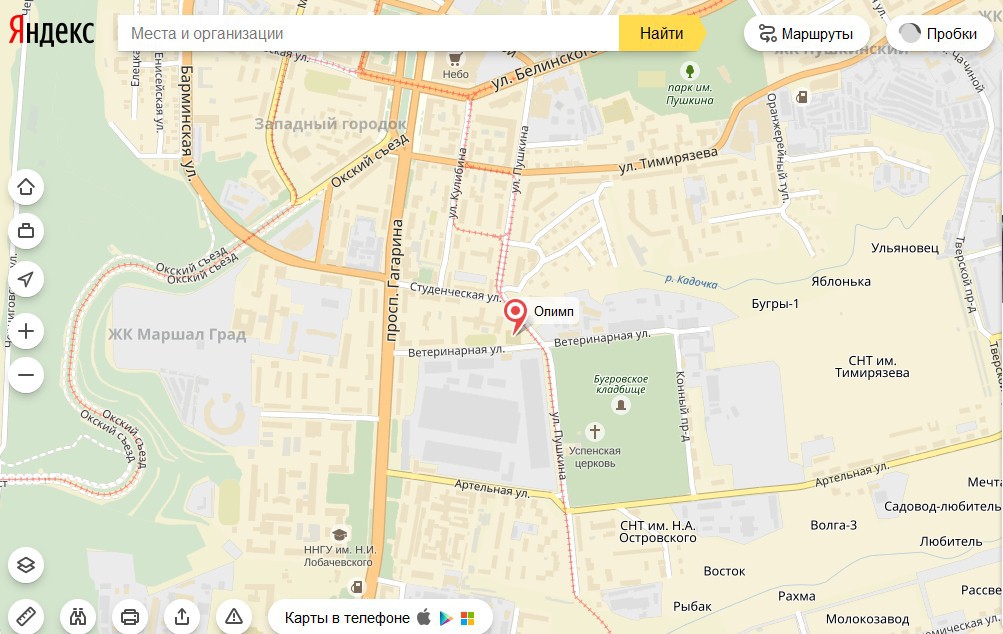Open the Маршруты route planner

(807, 33)
